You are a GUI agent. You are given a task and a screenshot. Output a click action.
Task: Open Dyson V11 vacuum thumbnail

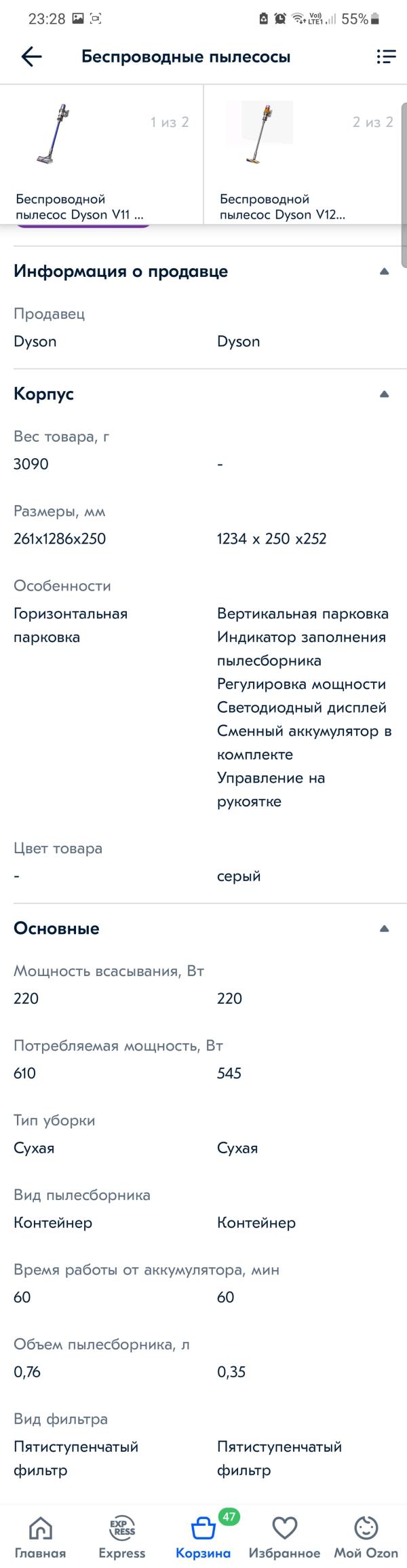click(x=54, y=134)
